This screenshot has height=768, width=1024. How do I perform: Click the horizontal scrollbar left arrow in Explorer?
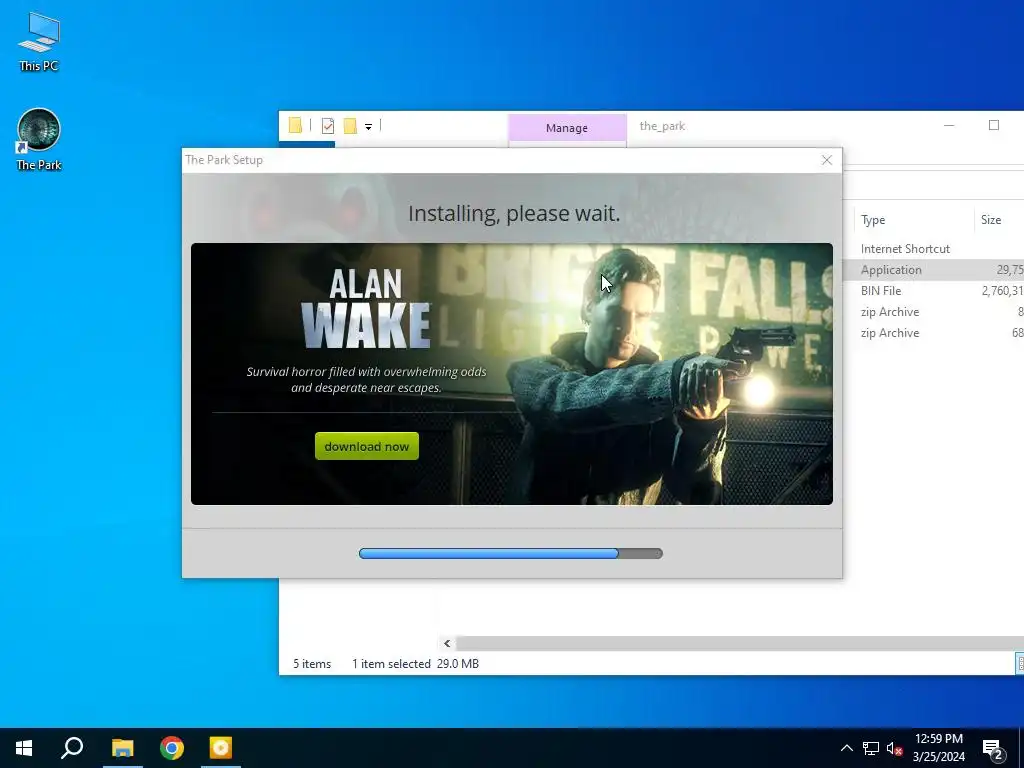coord(447,643)
